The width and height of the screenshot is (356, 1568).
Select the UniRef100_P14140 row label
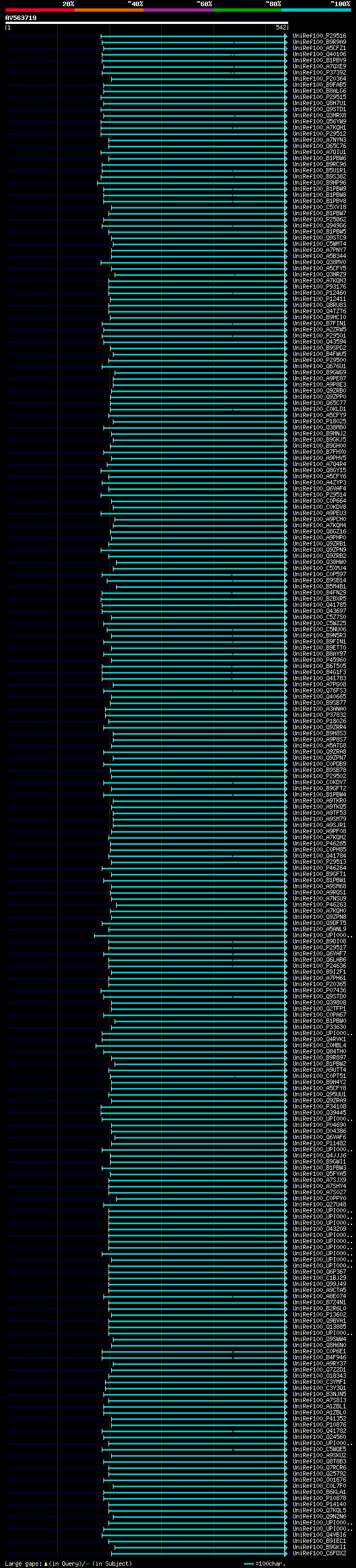click(319, 1503)
